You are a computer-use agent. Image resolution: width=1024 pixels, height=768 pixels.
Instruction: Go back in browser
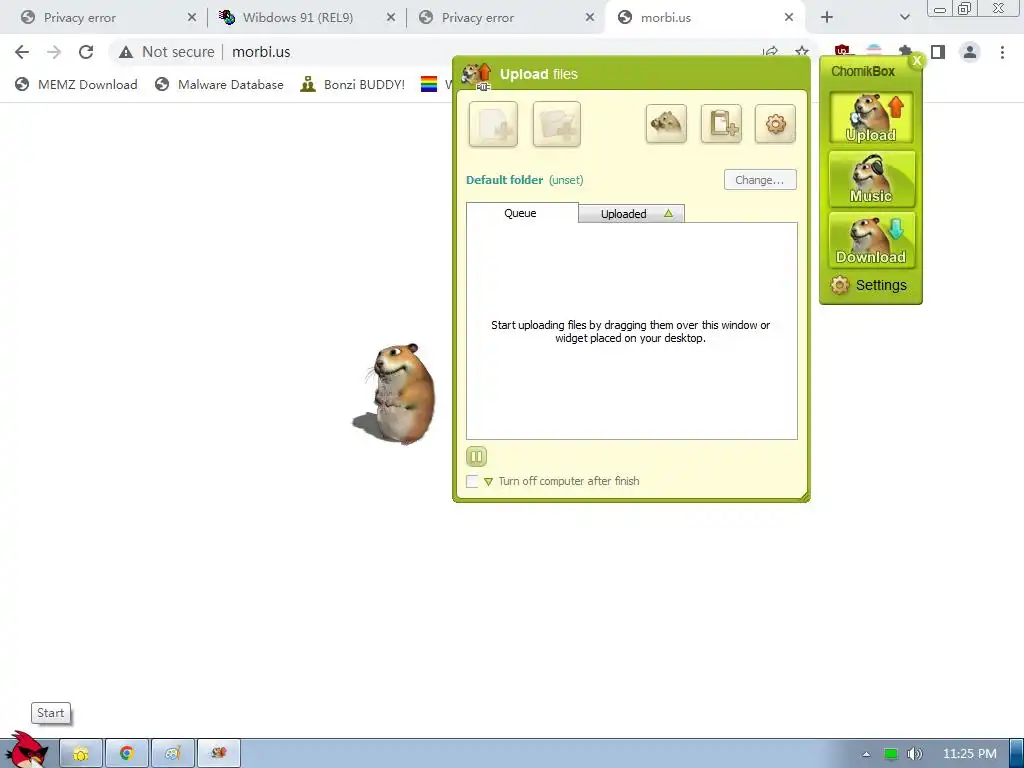[x=22, y=52]
